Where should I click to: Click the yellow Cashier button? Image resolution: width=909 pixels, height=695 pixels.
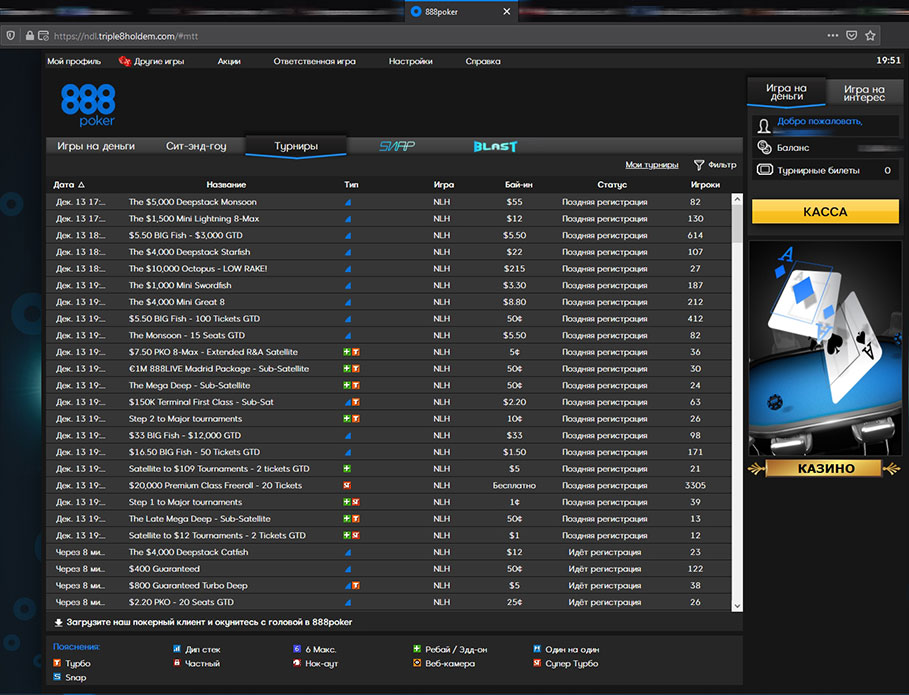825,212
